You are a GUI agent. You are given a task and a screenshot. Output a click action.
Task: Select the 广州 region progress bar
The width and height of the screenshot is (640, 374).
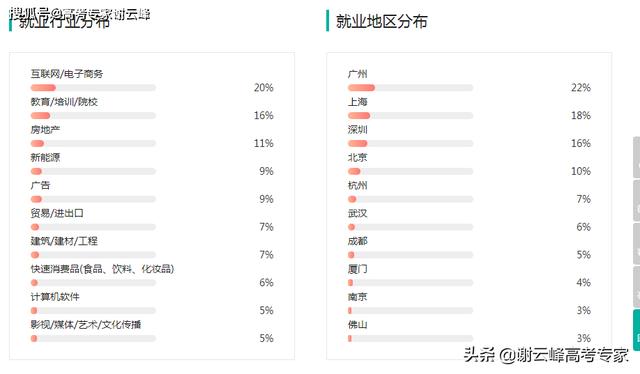410,88
